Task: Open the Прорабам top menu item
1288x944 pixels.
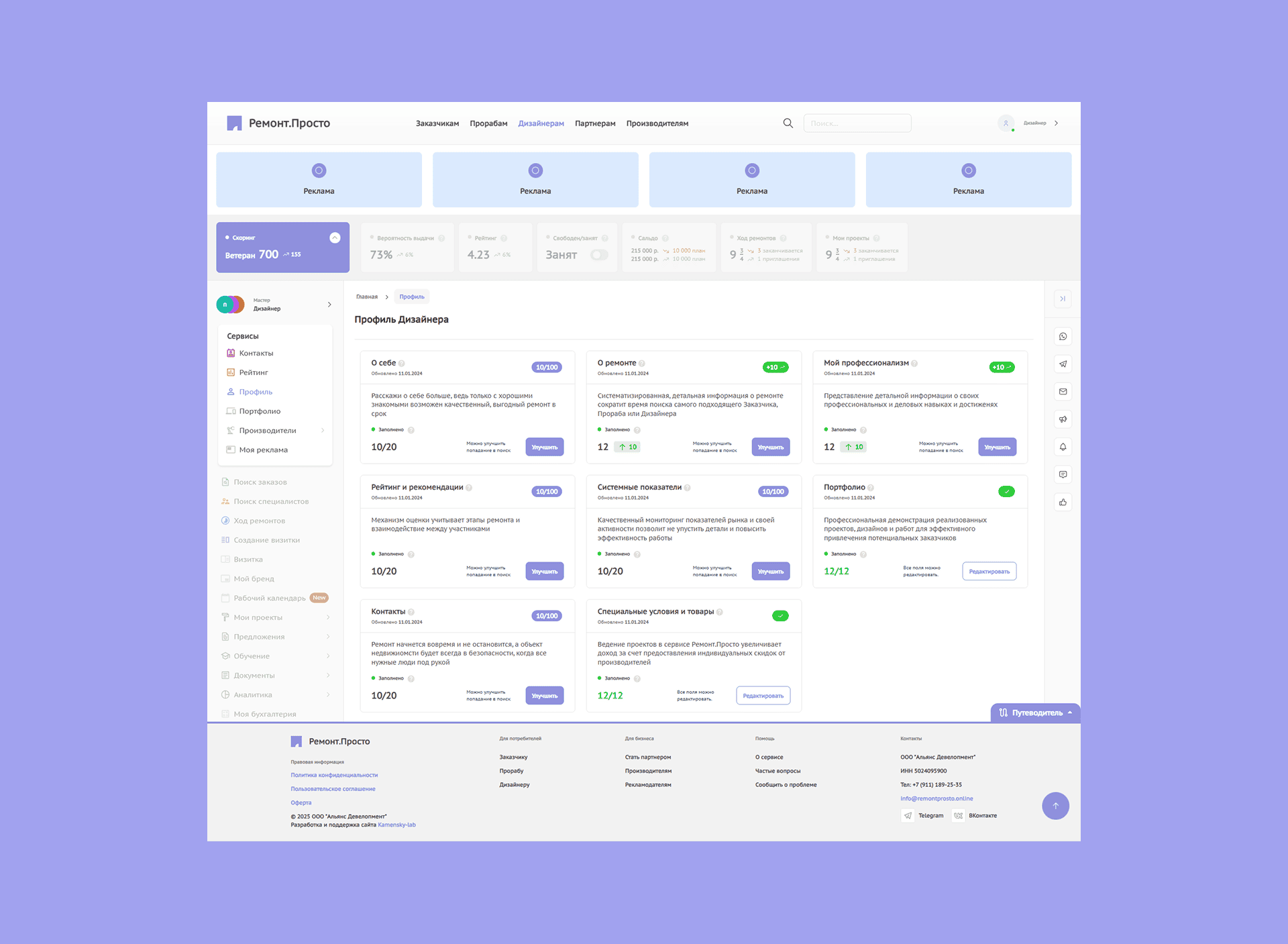Action: (x=488, y=123)
